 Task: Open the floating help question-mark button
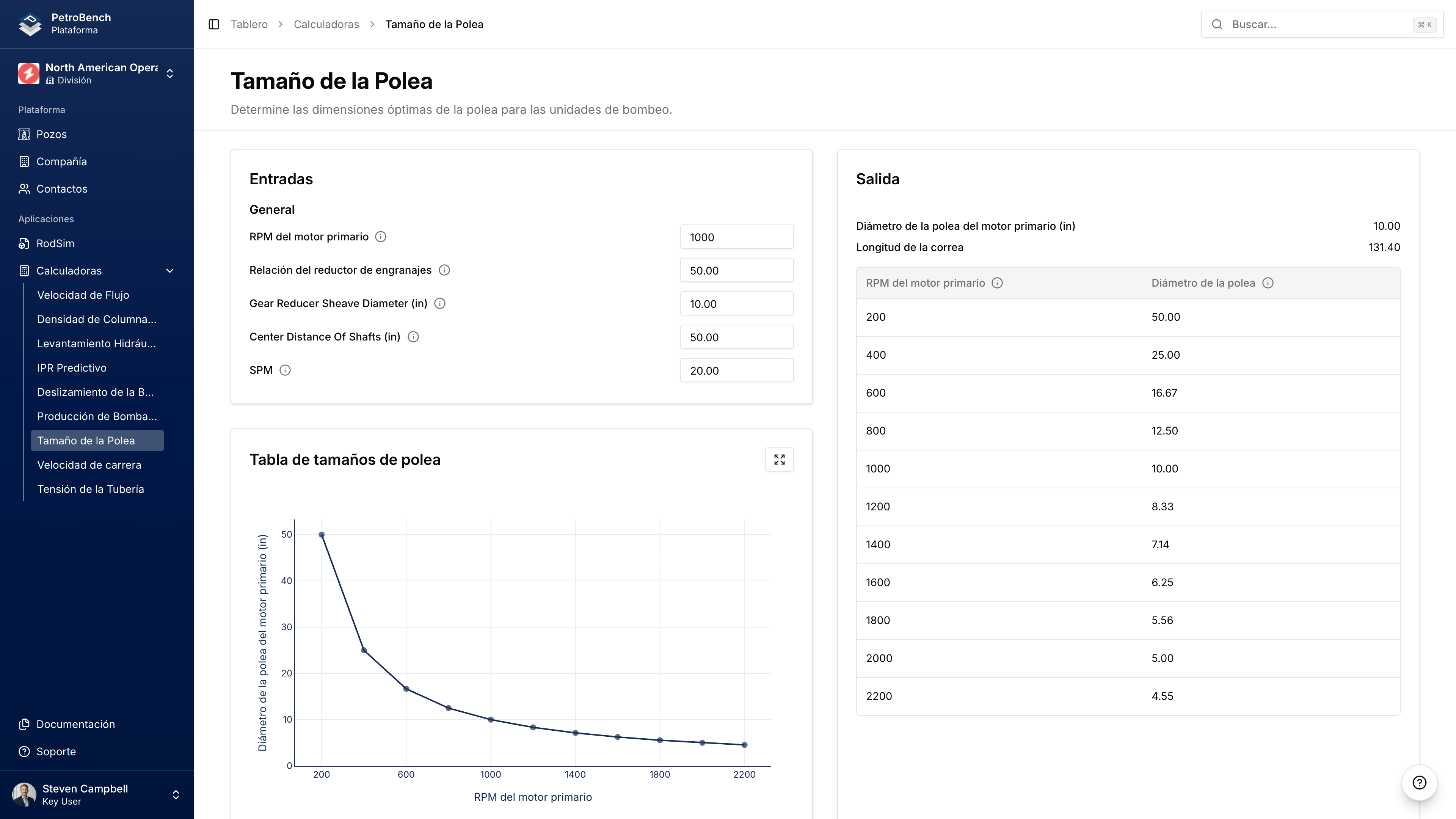pyautogui.click(x=1419, y=782)
